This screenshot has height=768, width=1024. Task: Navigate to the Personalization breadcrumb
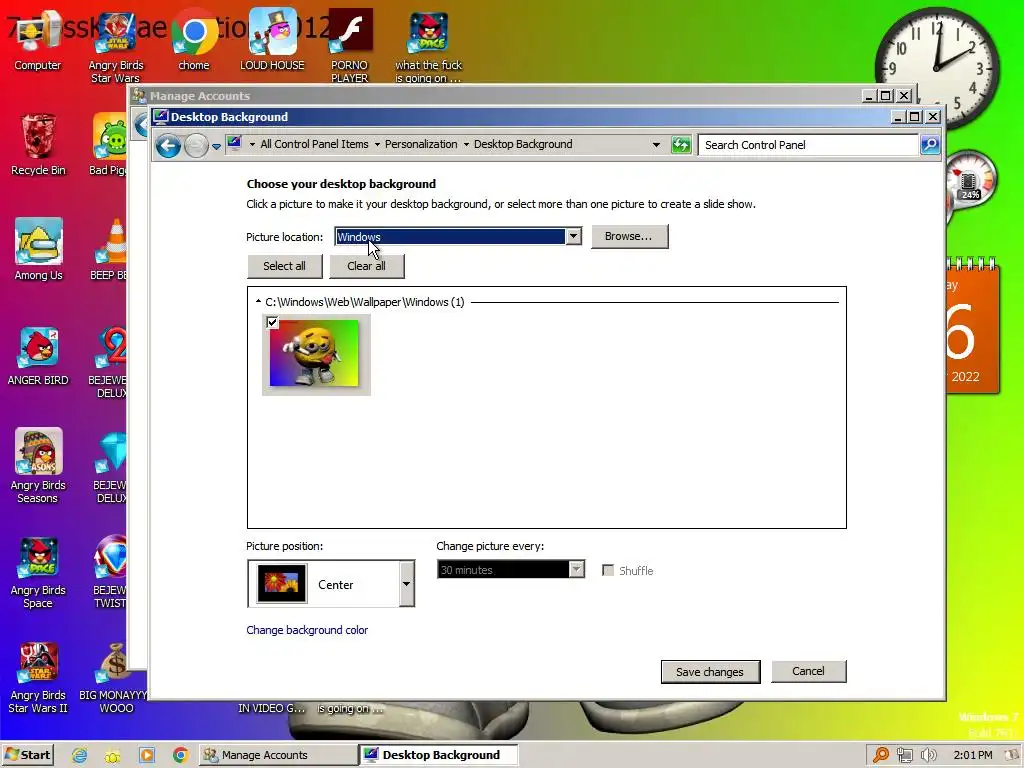[x=421, y=144]
